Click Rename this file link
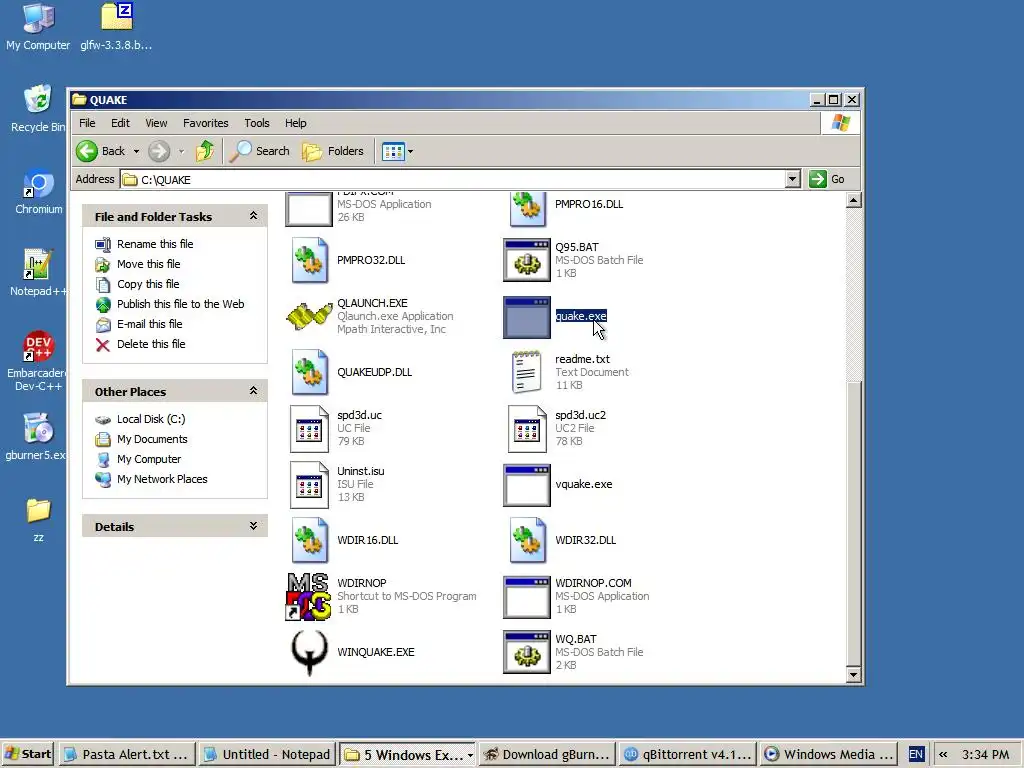The image size is (1024, 768). [155, 244]
